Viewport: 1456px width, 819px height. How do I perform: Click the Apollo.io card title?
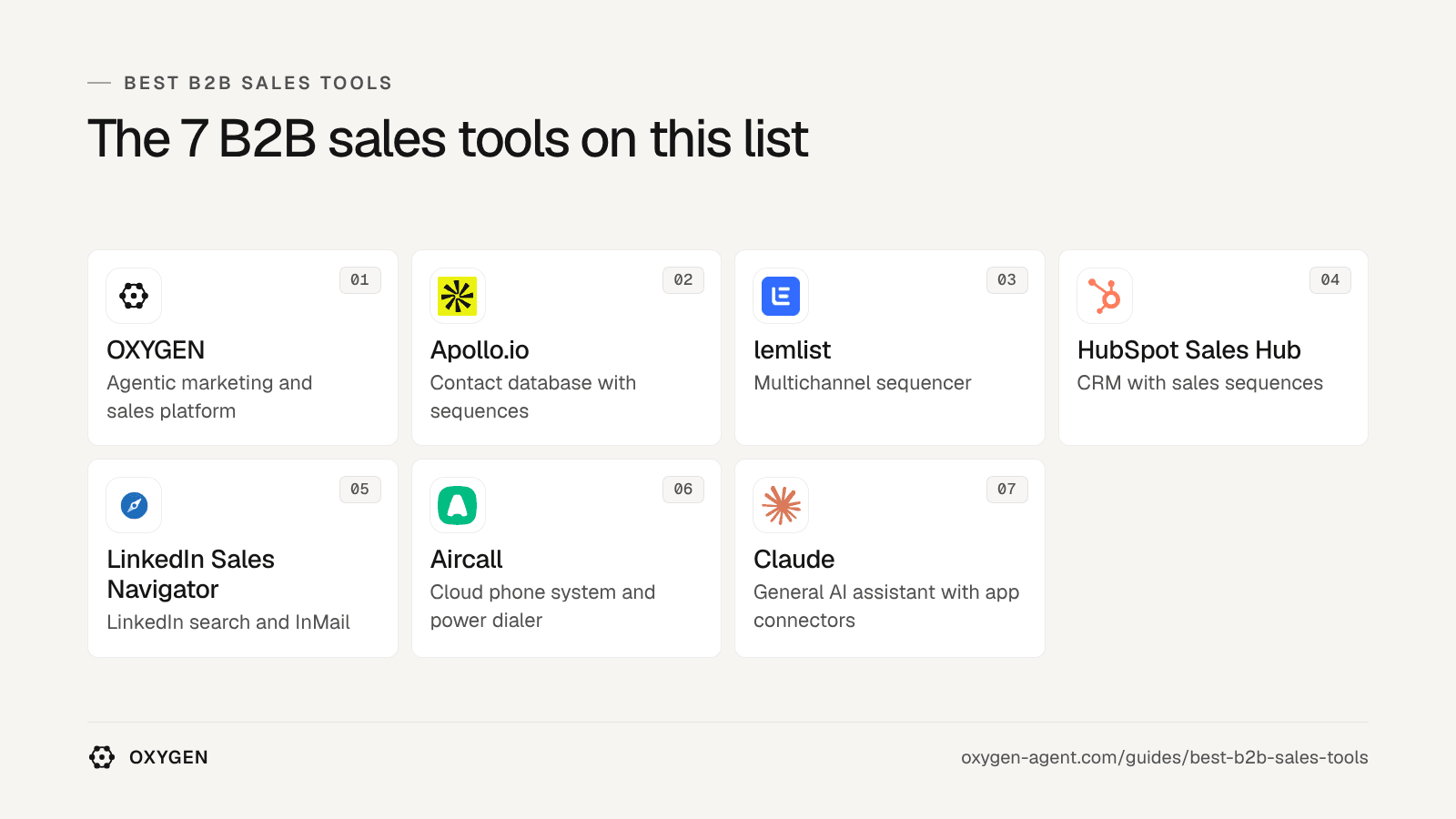click(480, 350)
